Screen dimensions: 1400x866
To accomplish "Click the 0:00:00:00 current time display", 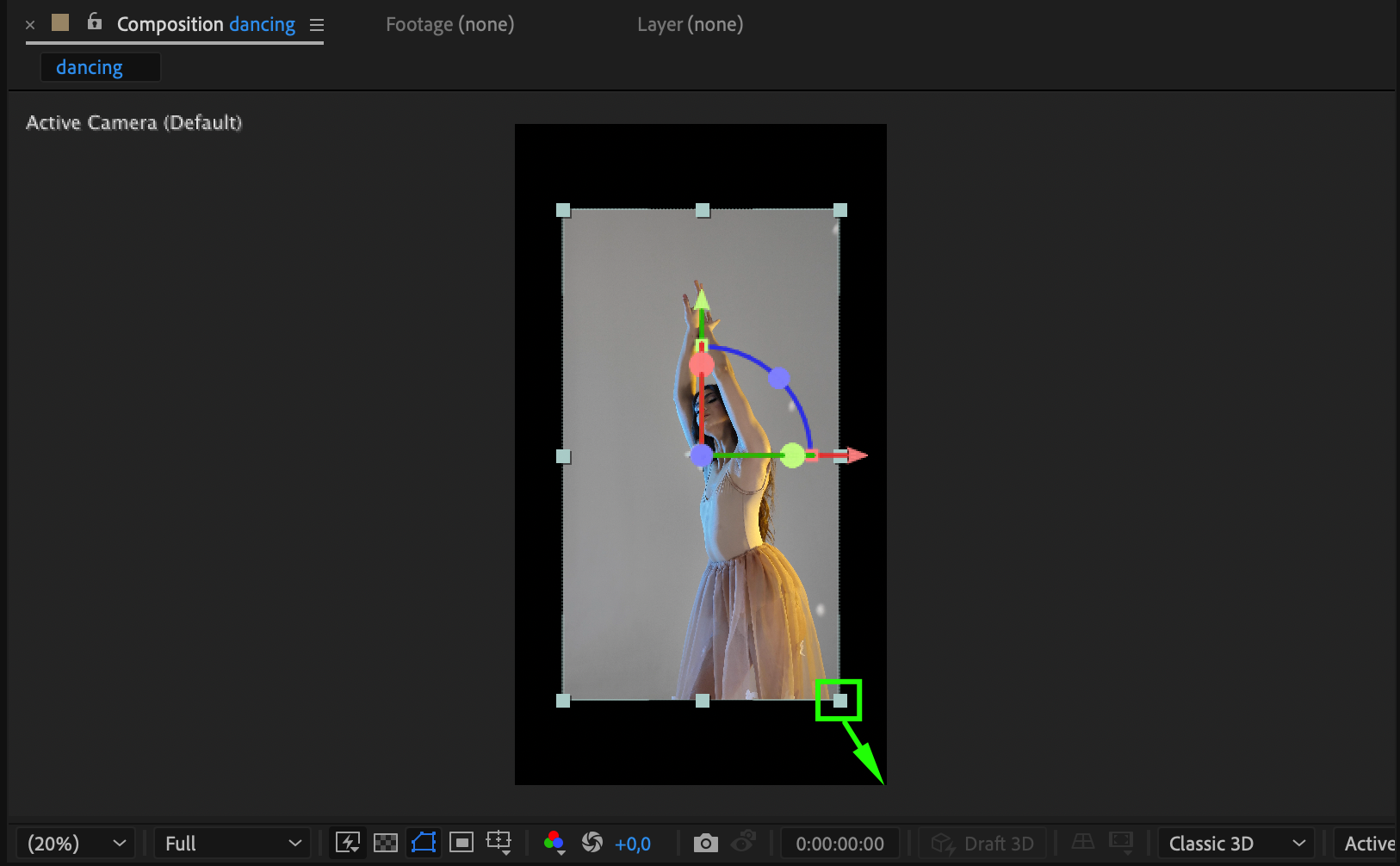I will [839, 844].
